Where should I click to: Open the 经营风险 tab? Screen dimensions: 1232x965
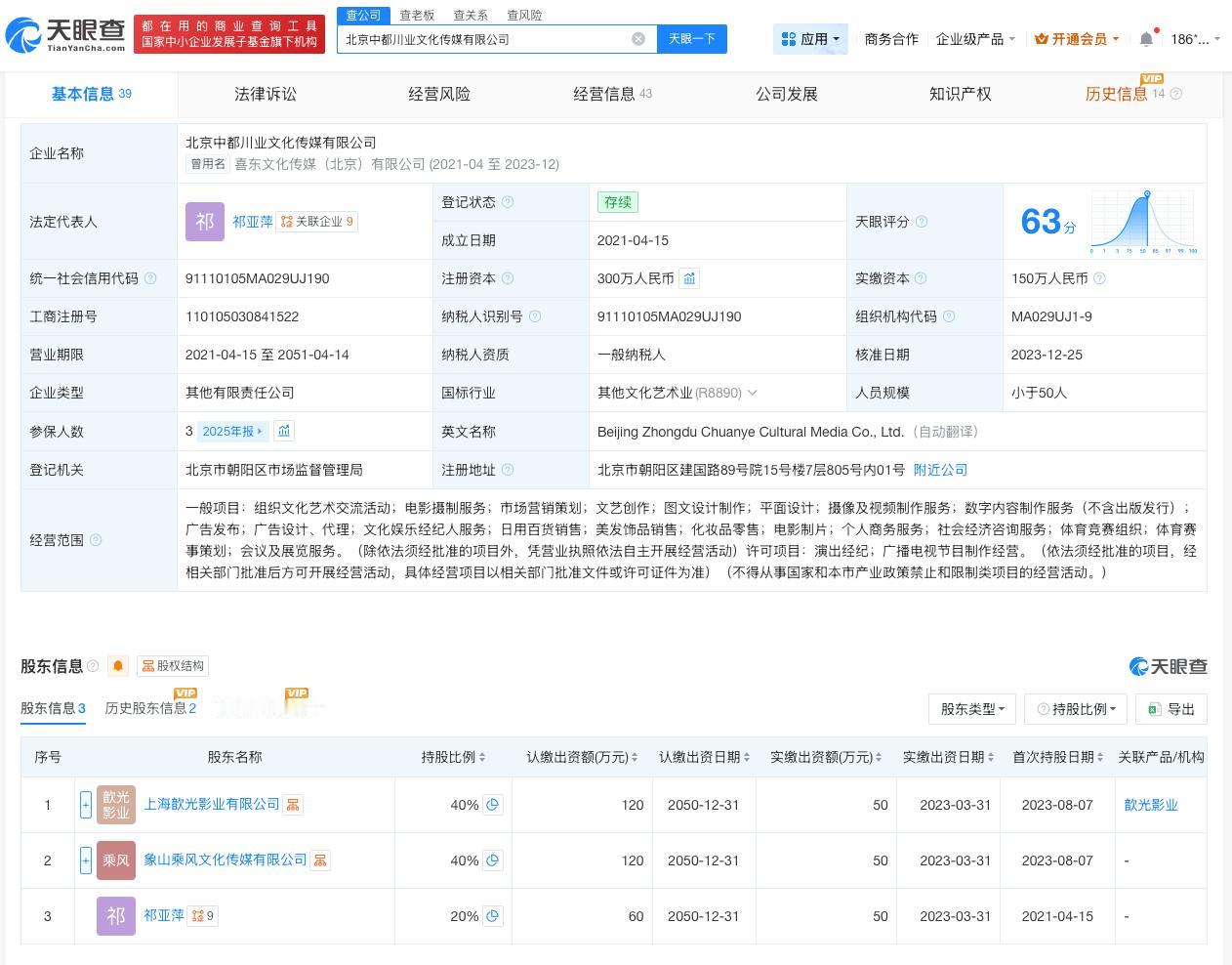[x=439, y=94]
